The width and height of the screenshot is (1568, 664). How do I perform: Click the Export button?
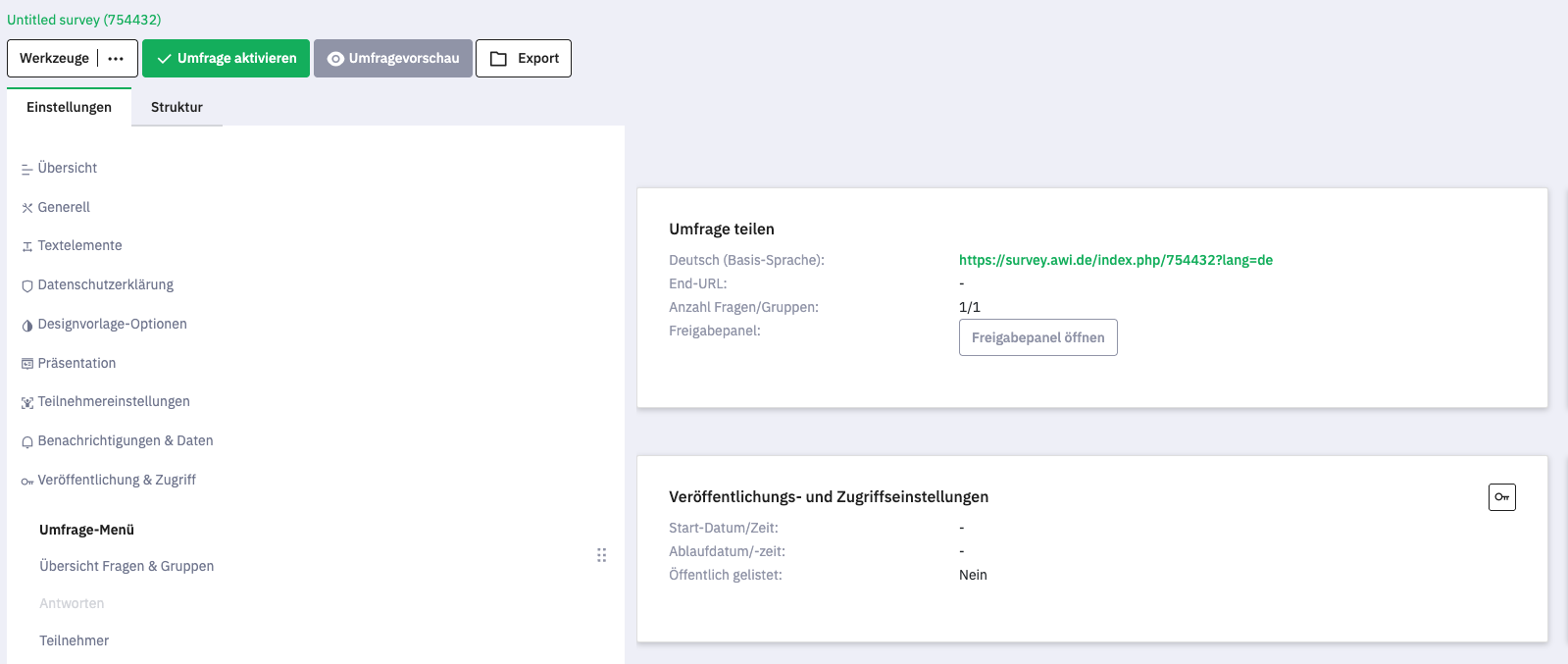(x=524, y=59)
